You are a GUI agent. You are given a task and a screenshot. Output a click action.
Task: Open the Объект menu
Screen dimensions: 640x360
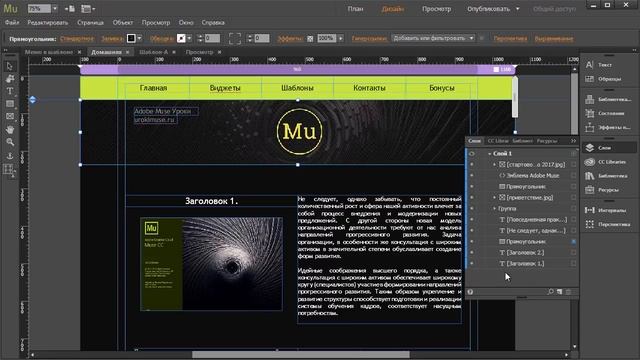[x=122, y=22]
